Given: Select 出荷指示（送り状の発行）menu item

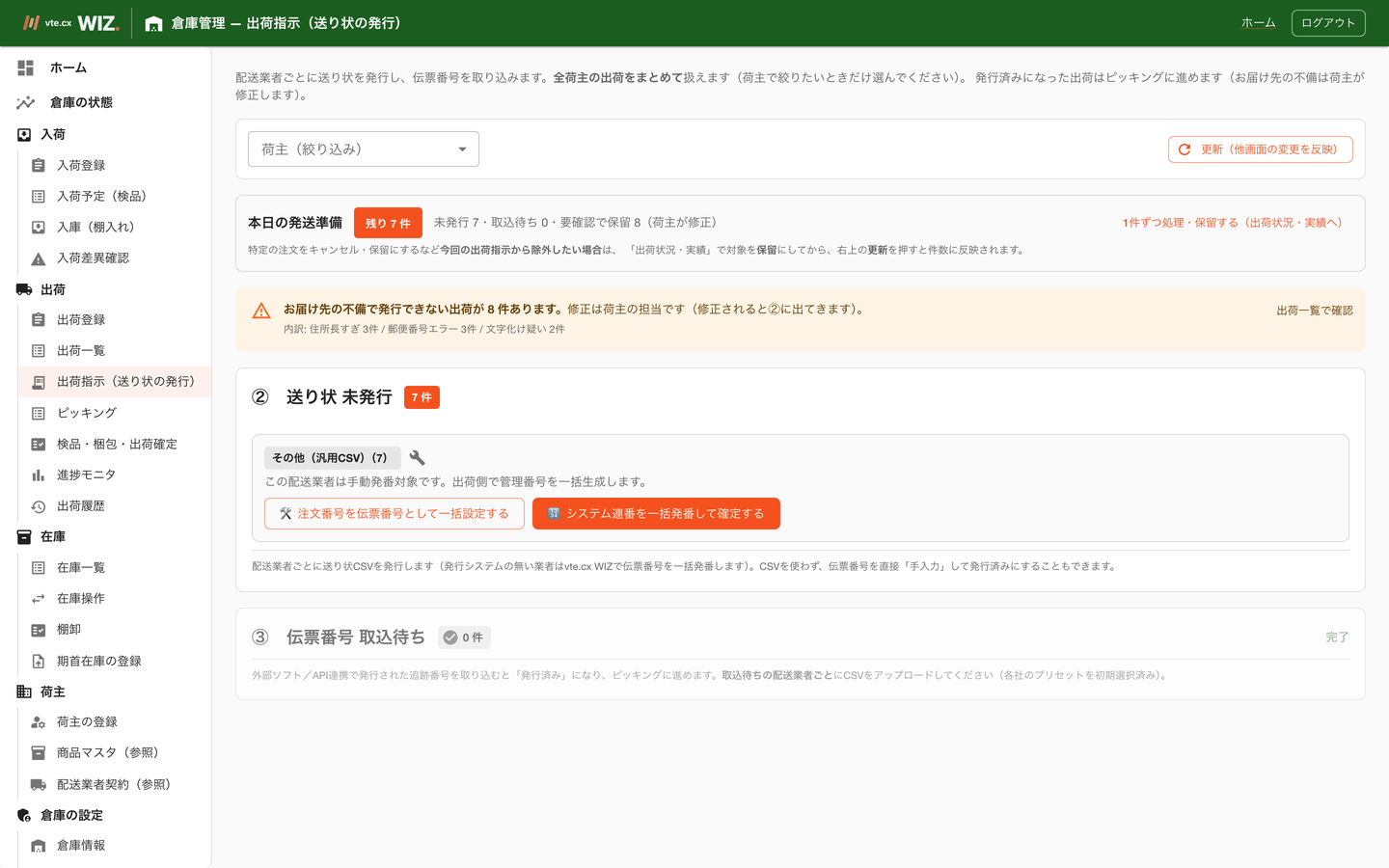Looking at the screenshot, I should pos(115,382).
